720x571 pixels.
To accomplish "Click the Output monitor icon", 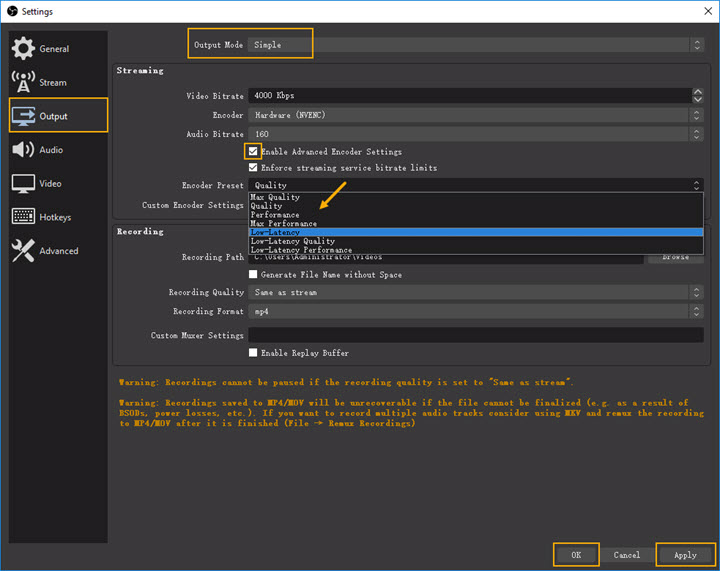I will 23,116.
